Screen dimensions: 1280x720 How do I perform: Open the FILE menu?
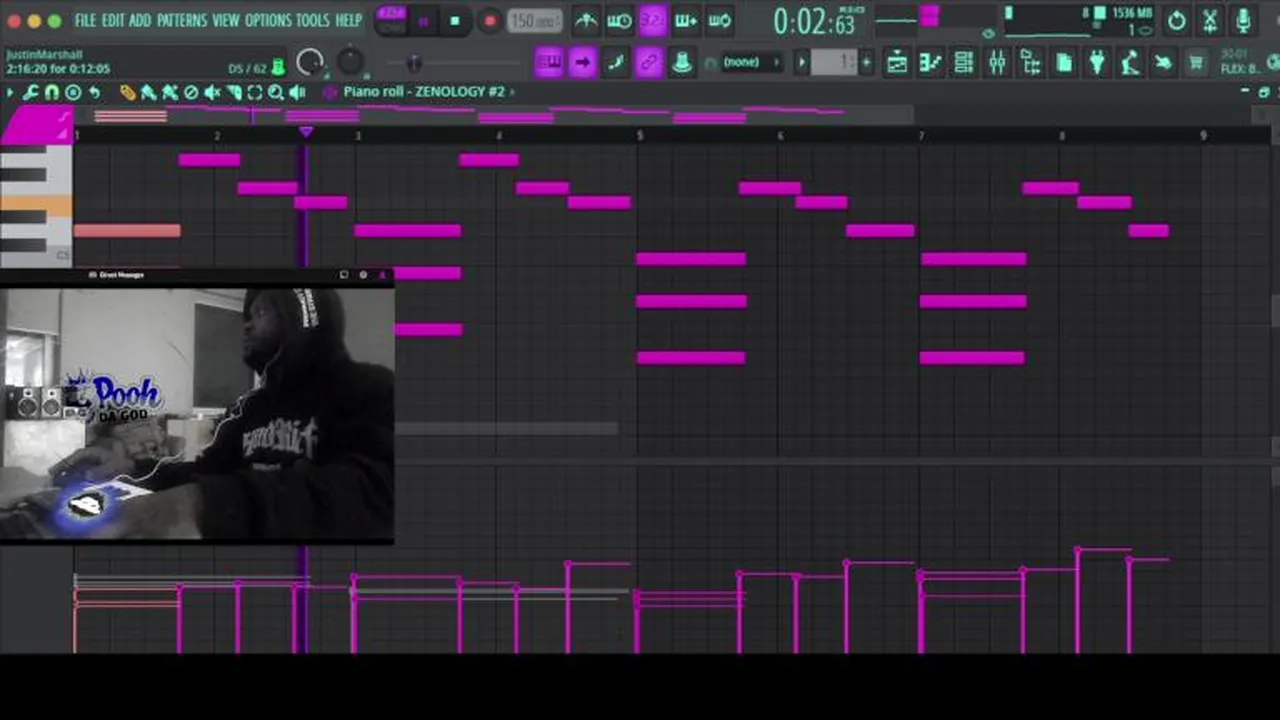pyautogui.click(x=85, y=20)
